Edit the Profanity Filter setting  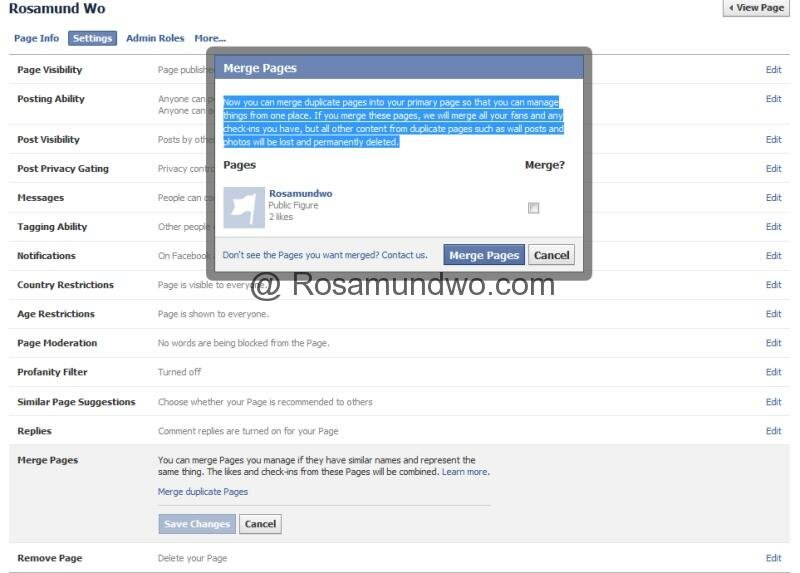point(773,372)
